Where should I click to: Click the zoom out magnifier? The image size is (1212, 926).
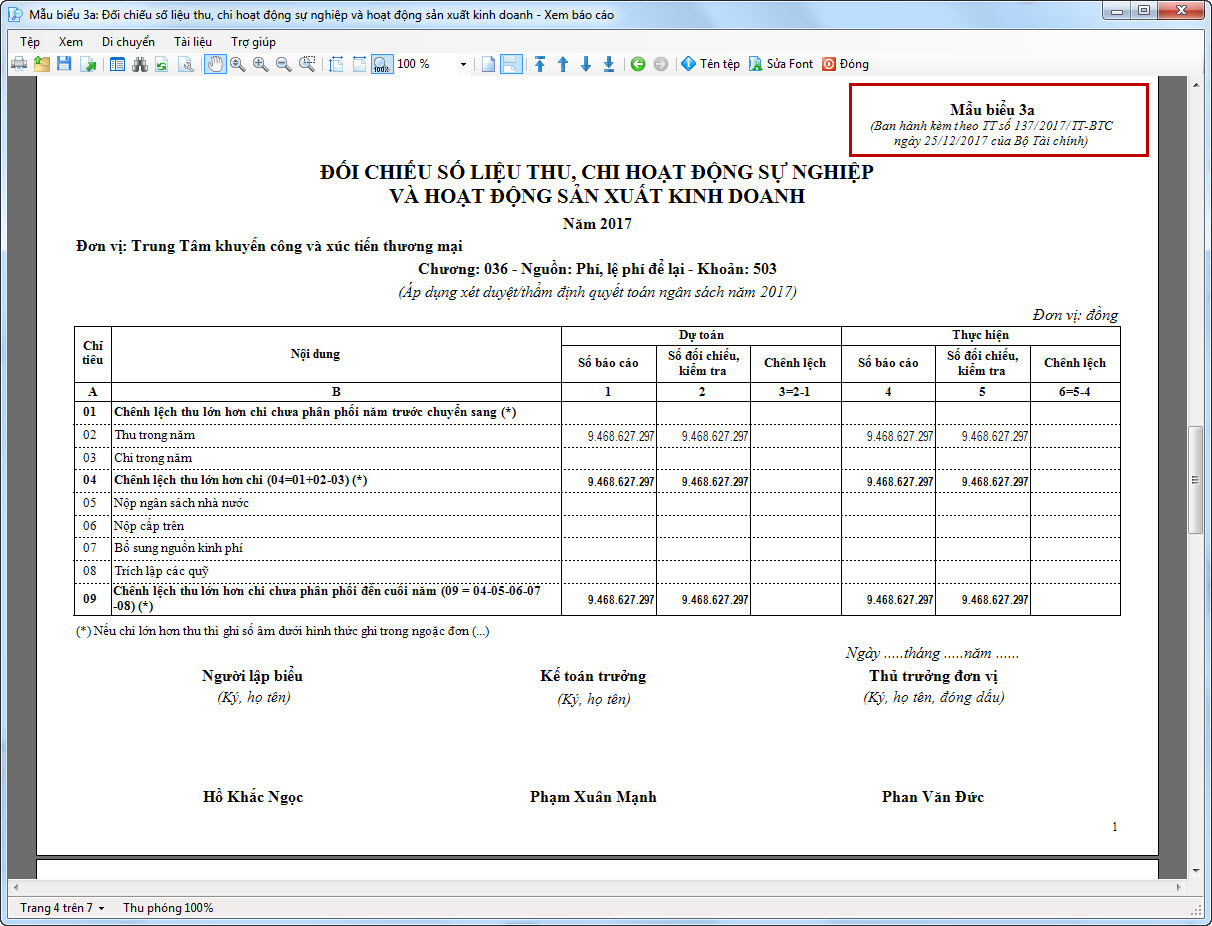(283, 64)
